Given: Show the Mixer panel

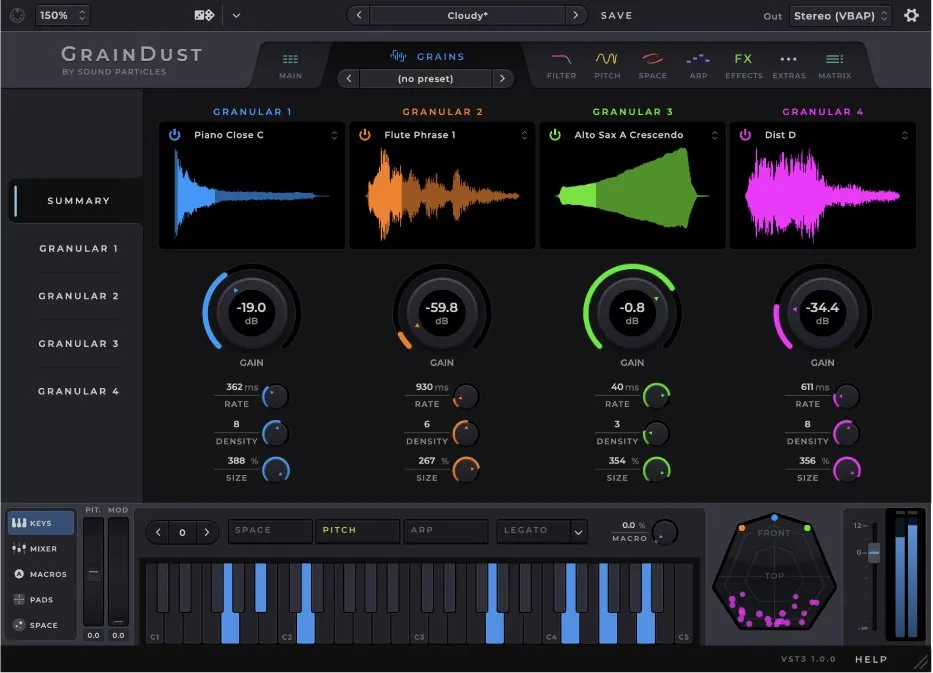Looking at the screenshot, I should click(40, 549).
